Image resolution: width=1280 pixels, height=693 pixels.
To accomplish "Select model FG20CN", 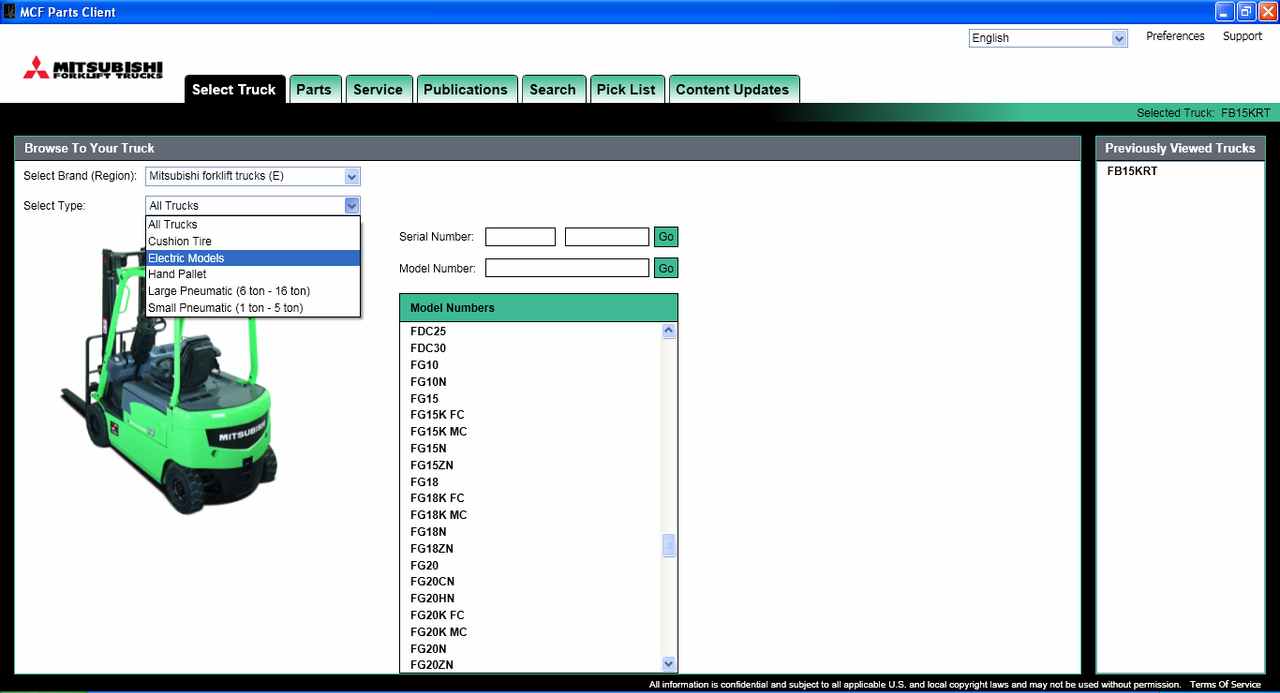I will pos(432,582).
